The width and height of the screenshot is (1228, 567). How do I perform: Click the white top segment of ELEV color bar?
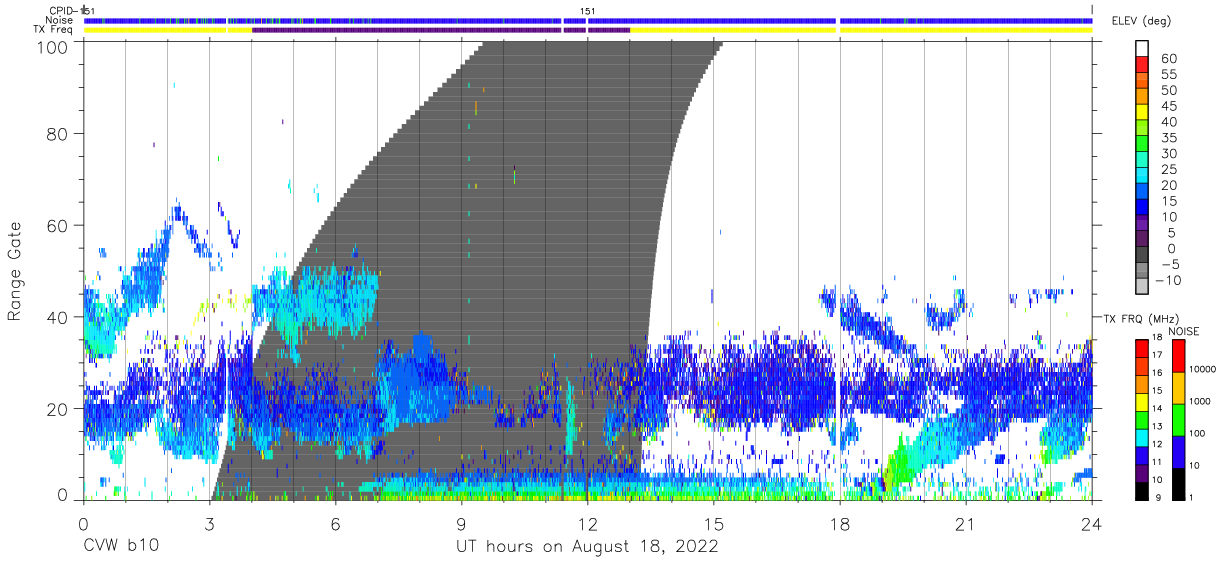point(1141,48)
